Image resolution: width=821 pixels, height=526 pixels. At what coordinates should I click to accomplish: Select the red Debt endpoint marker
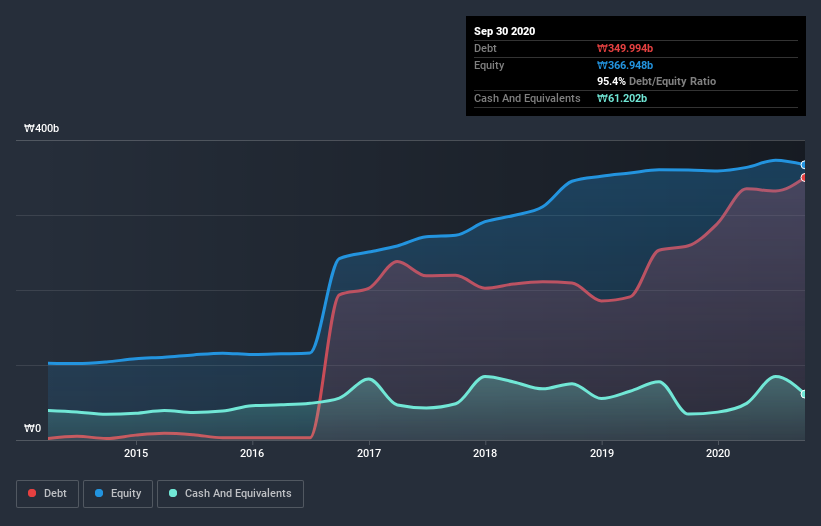pyautogui.click(x=804, y=177)
